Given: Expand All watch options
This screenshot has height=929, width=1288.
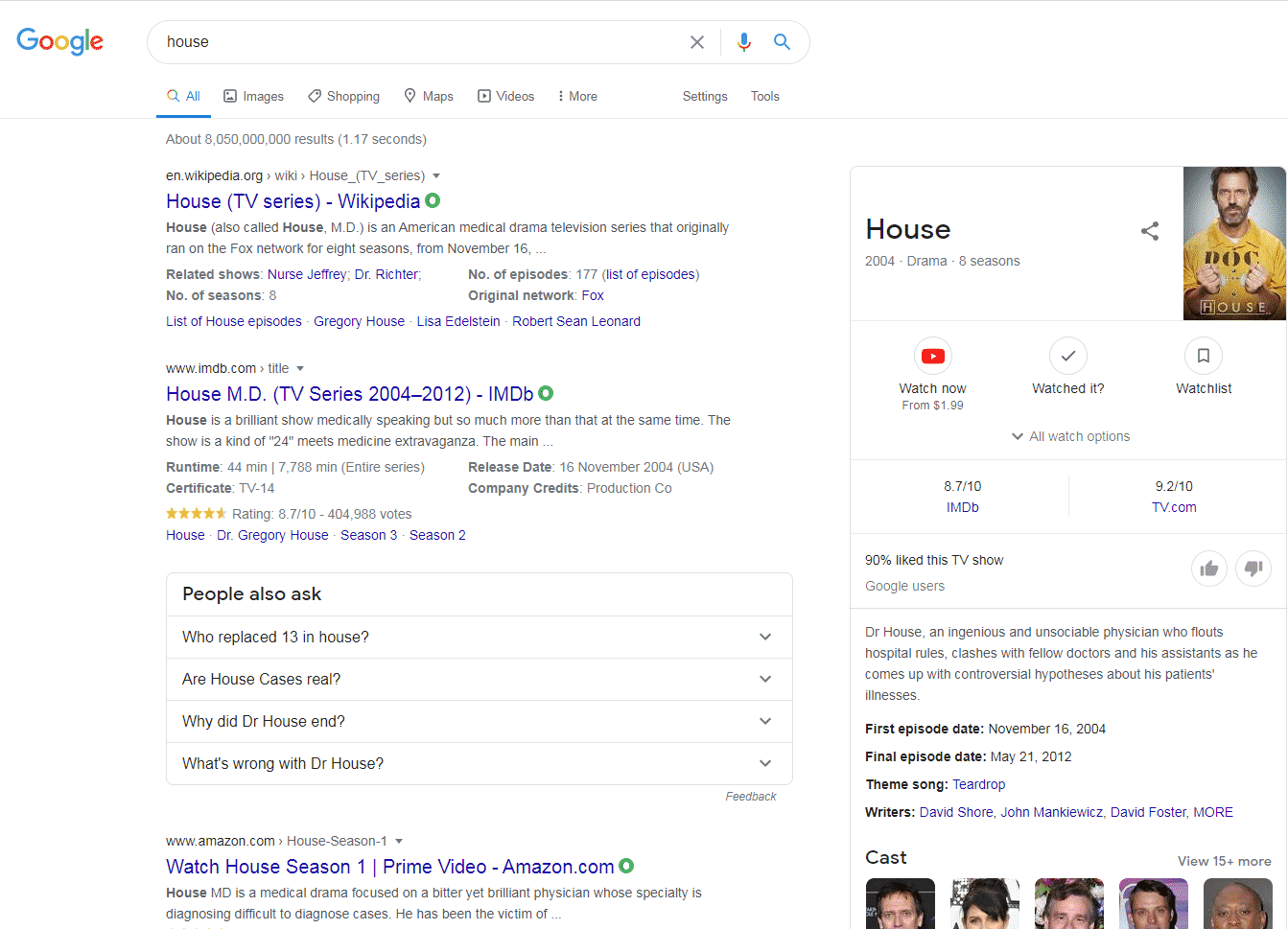Looking at the screenshot, I should 1069,436.
